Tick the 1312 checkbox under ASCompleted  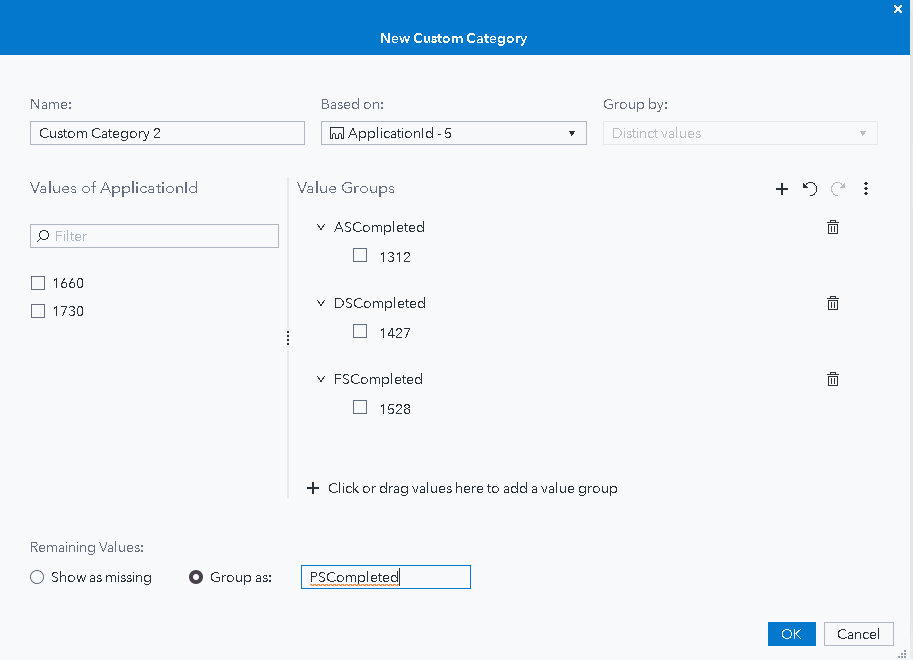click(x=360, y=256)
